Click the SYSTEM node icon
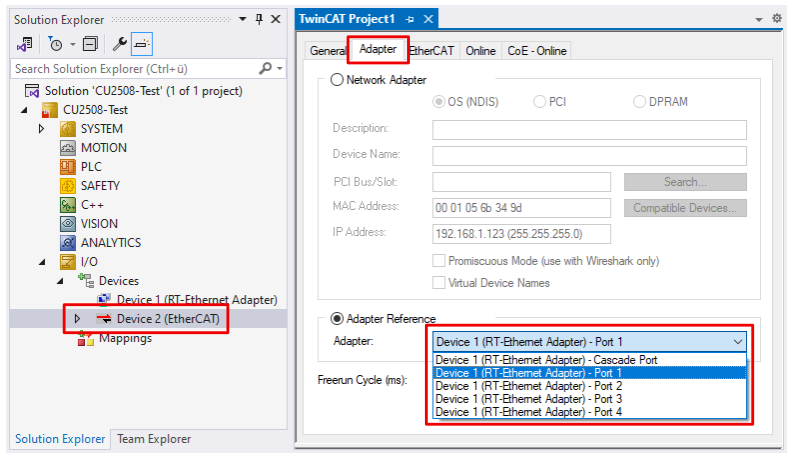Viewport: 793px width, 459px height. tap(68, 129)
